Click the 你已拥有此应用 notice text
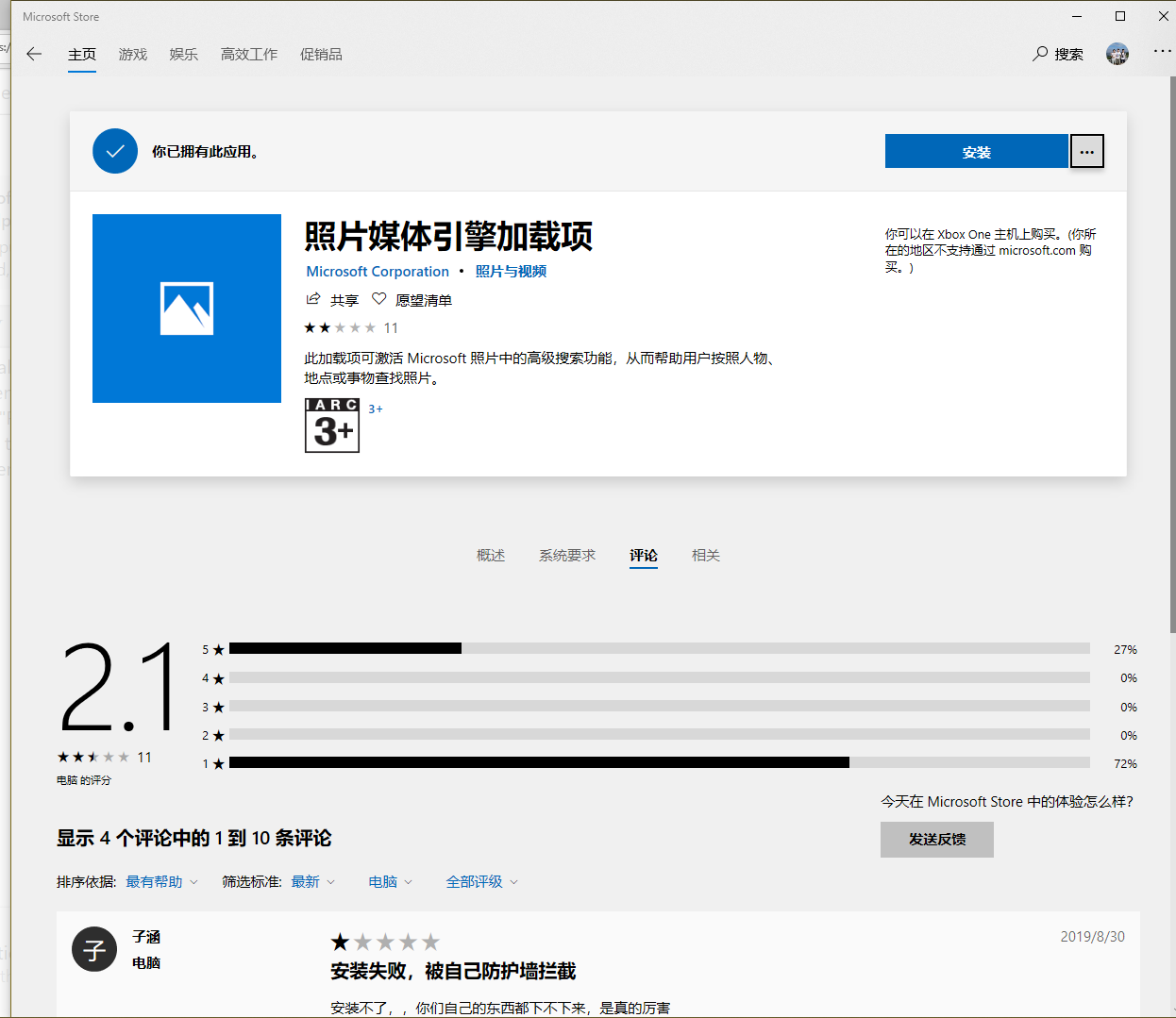Image resolution: width=1176 pixels, height=1018 pixels. (206, 151)
